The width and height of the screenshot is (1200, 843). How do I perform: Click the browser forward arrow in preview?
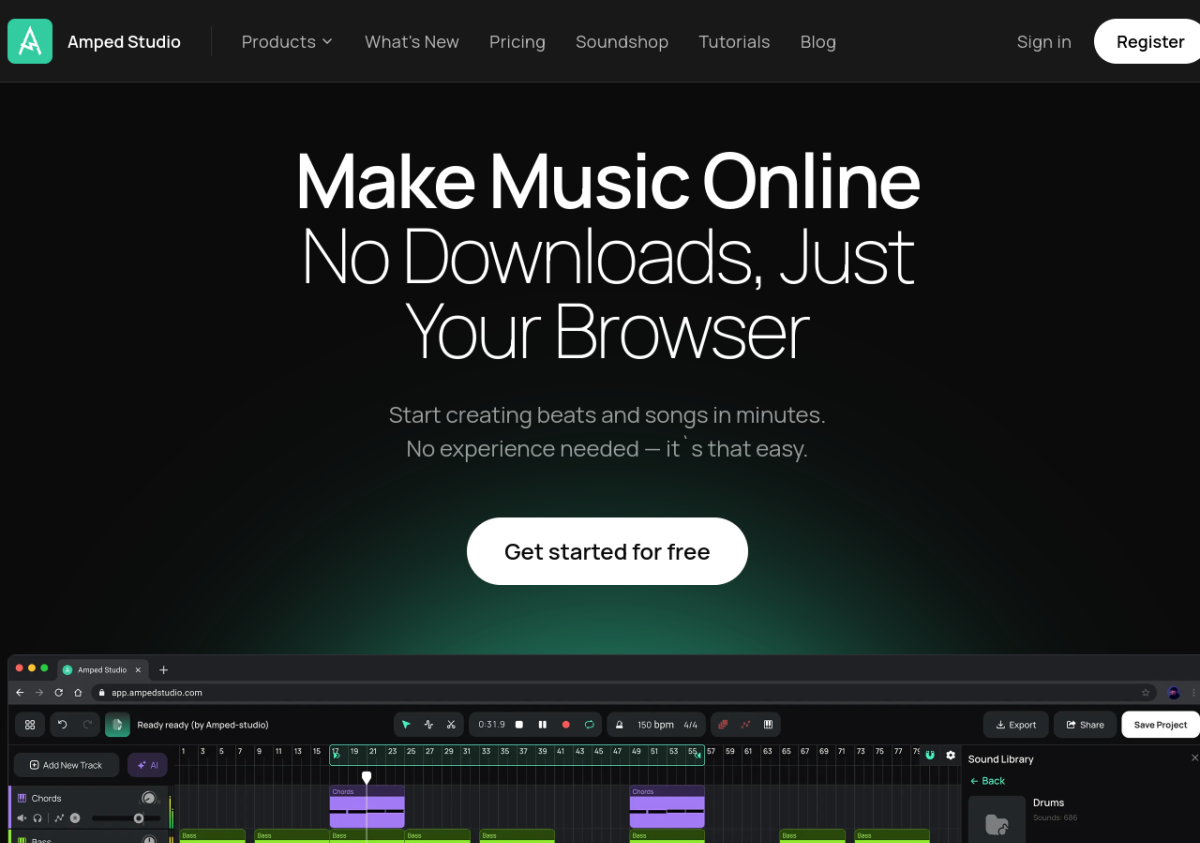click(x=39, y=692)
